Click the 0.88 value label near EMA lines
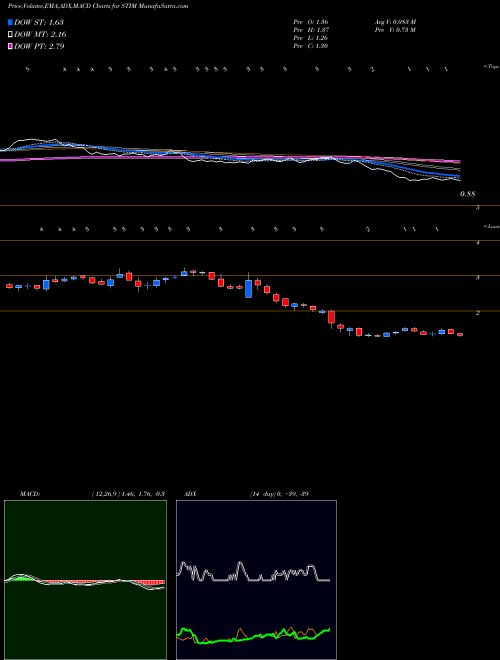This screenshot has height=660, width=500. click(467, 194)
